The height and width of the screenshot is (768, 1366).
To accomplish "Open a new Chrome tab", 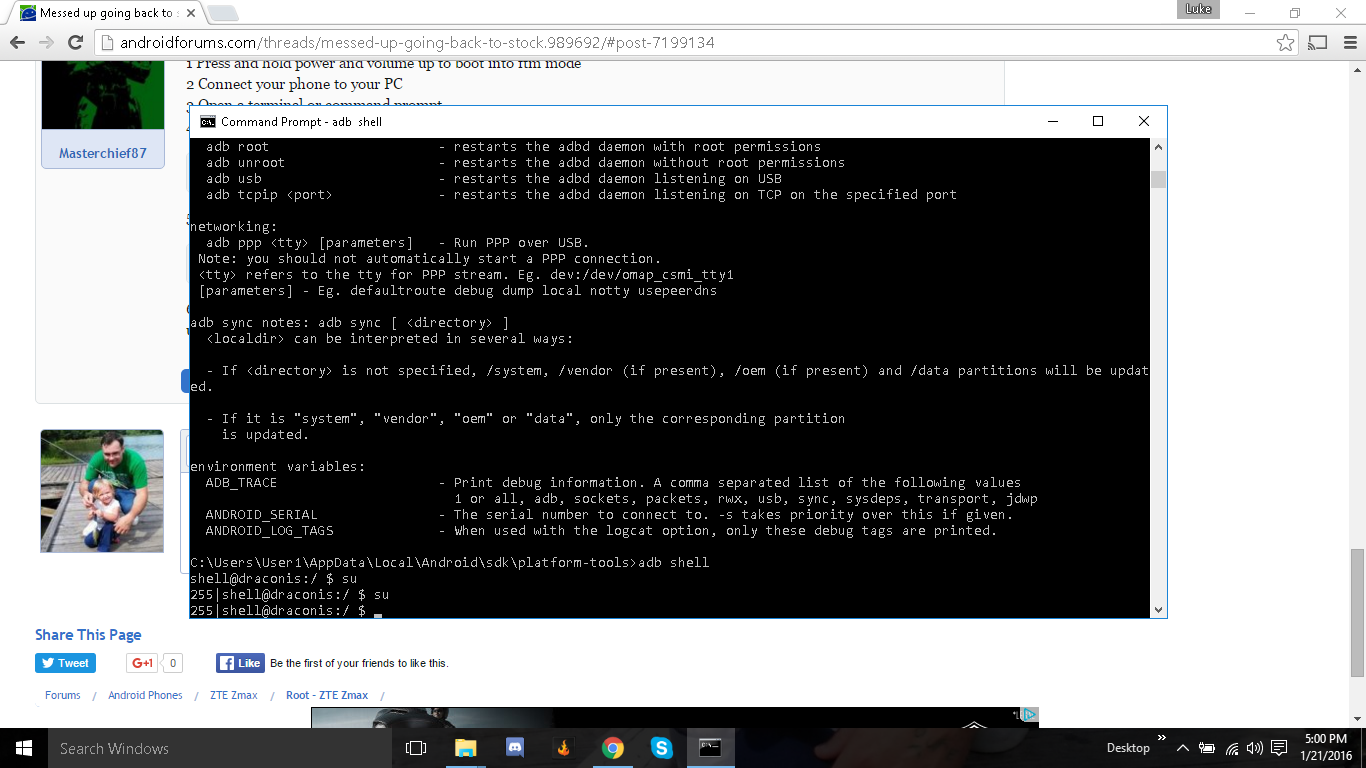I will 222,13.
